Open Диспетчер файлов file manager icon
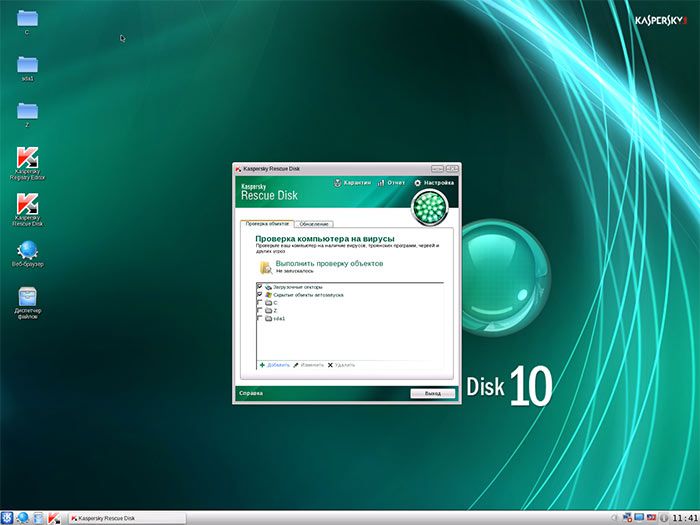700x525 pixels. pos(27,303)
